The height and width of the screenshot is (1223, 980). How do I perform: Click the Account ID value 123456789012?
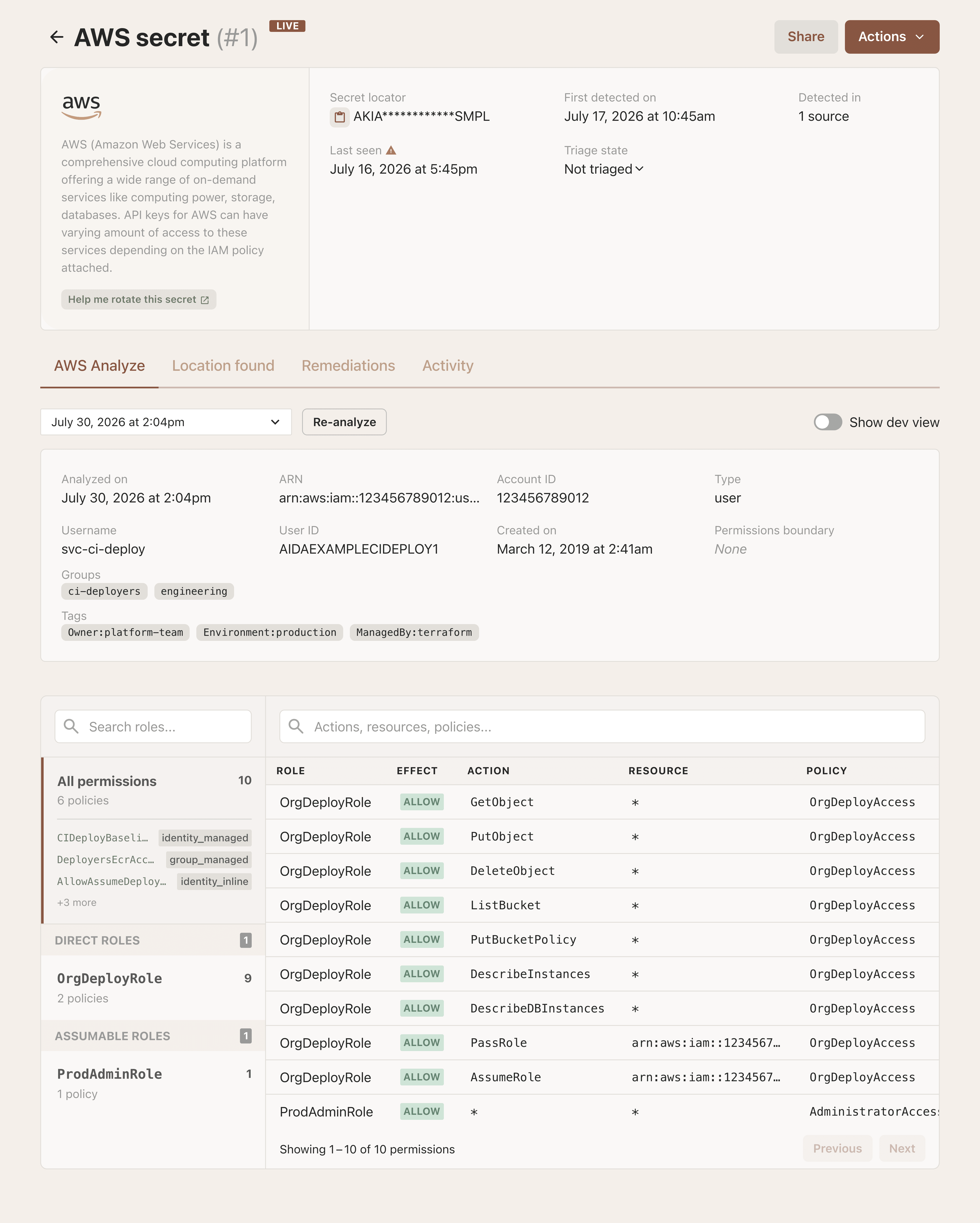[x=543, y=498]
